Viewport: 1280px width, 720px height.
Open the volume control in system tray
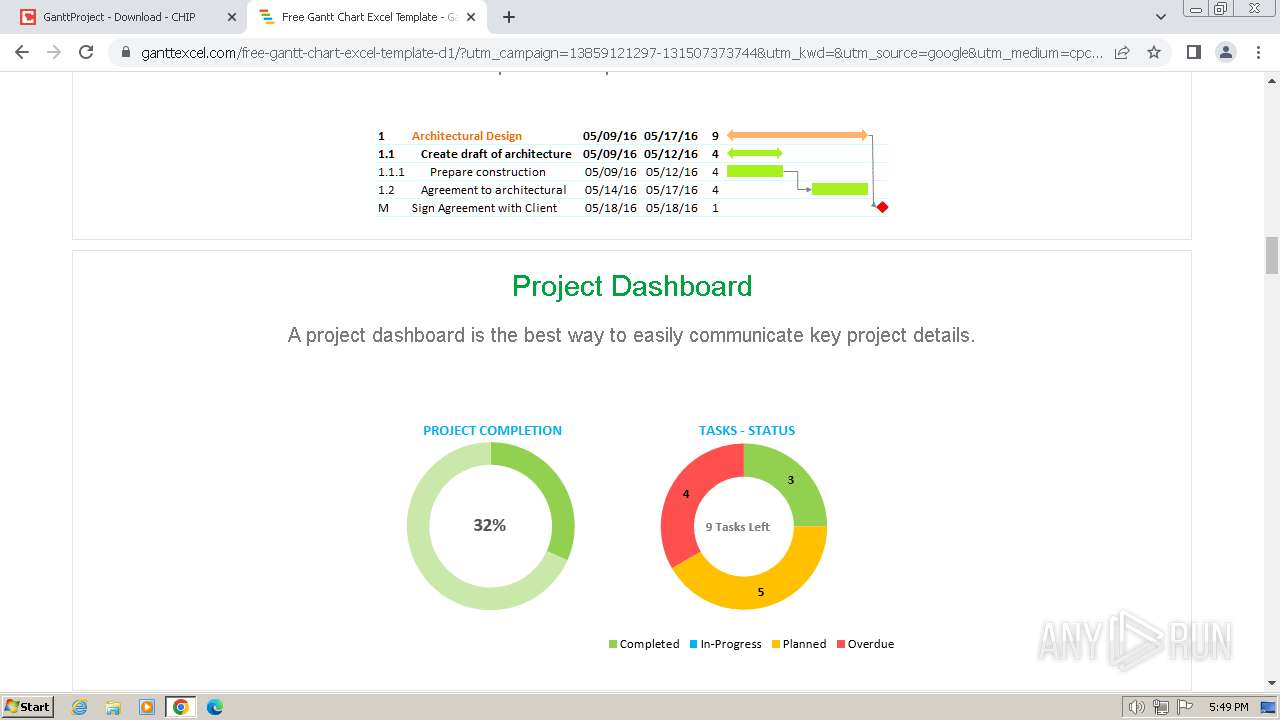1137,707
